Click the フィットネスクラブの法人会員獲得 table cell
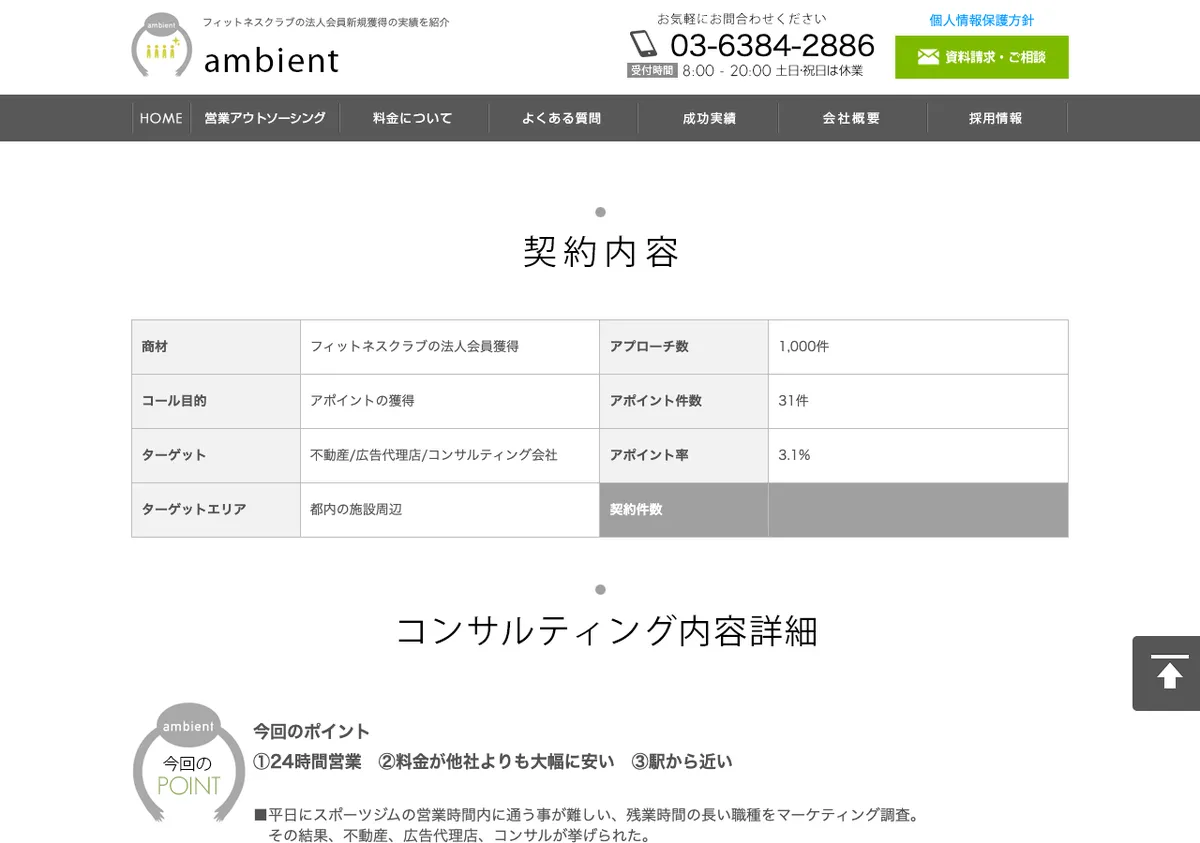Screen dimensions: 1200x843 pos(450,347)
